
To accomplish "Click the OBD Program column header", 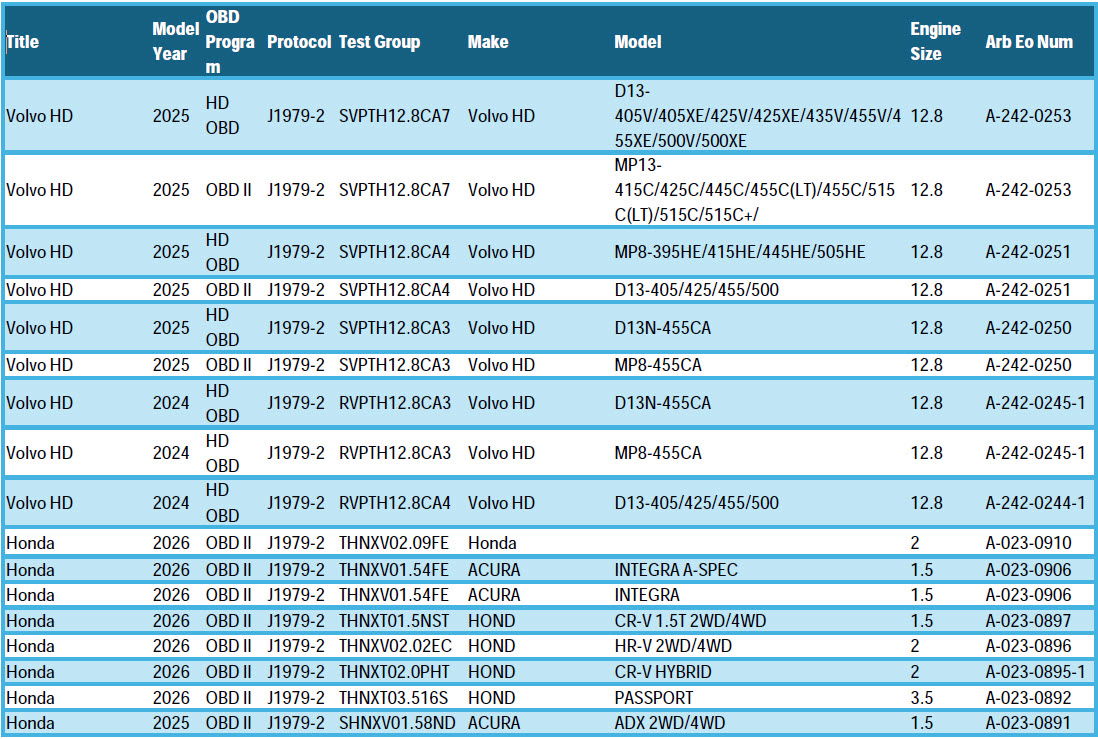I will (229, 42).
